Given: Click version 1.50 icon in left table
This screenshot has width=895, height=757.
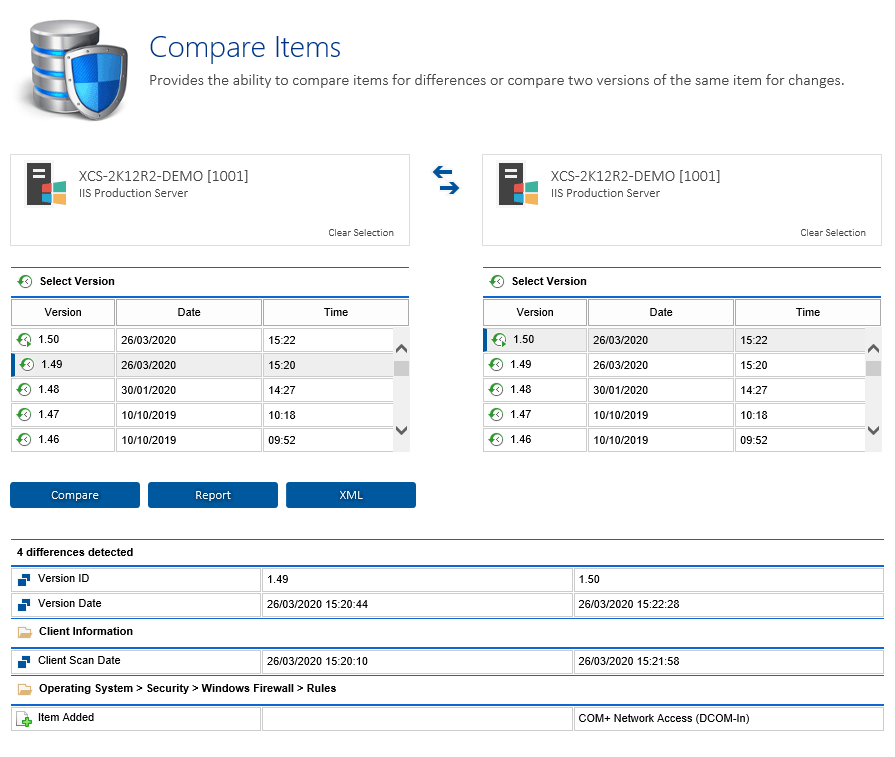Looking at the screenshot, I should point(24,340).
